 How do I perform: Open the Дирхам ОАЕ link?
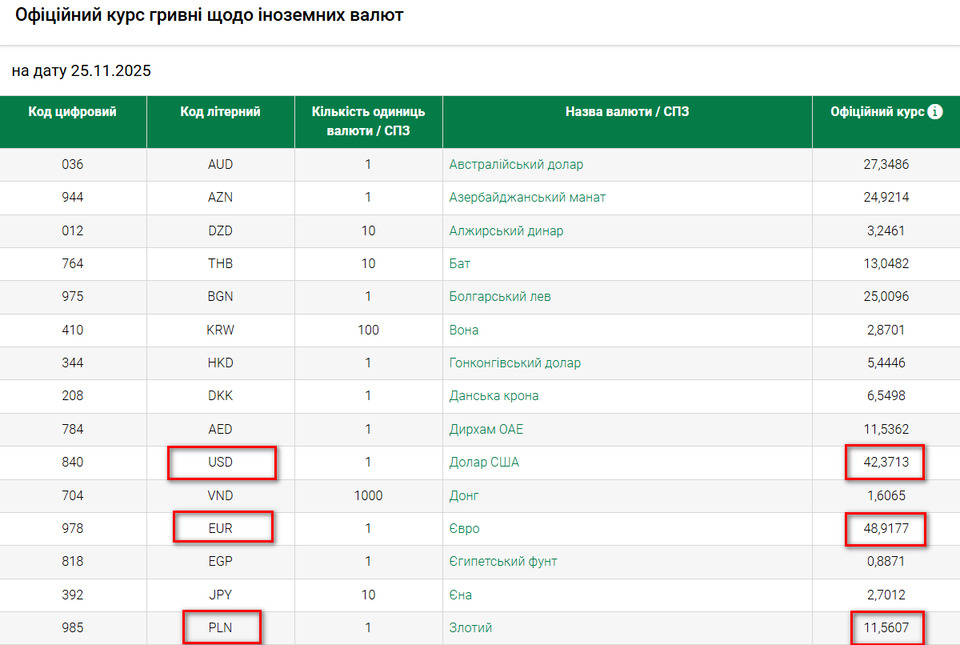(486, 429)
